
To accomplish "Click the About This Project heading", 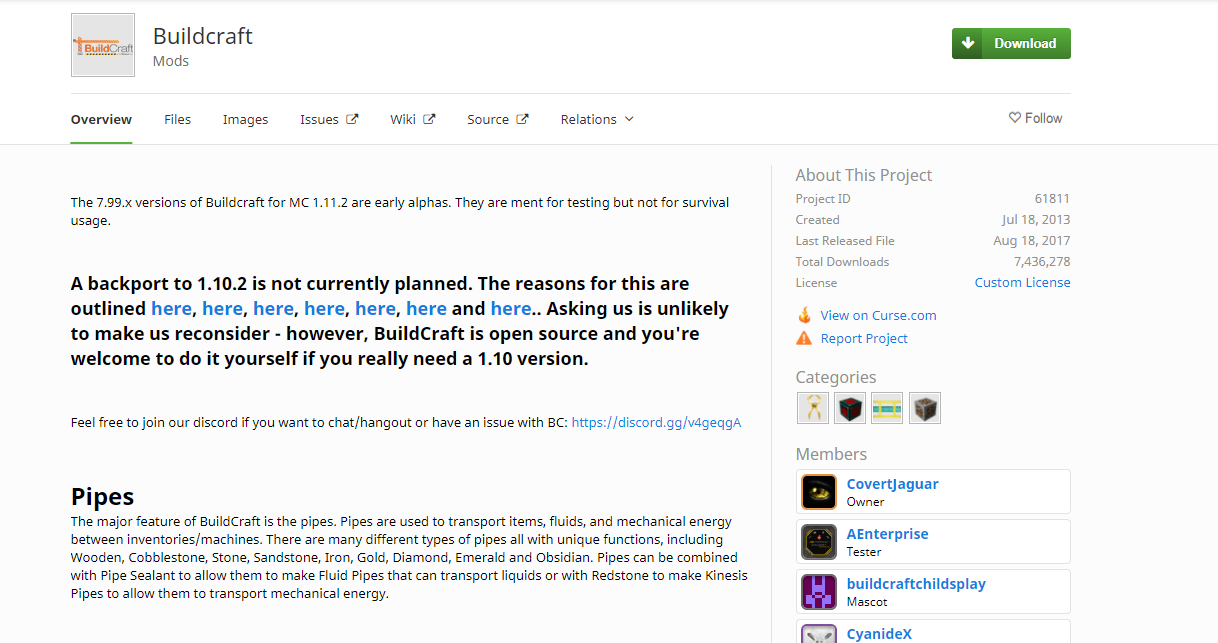I will coord(864,175).
